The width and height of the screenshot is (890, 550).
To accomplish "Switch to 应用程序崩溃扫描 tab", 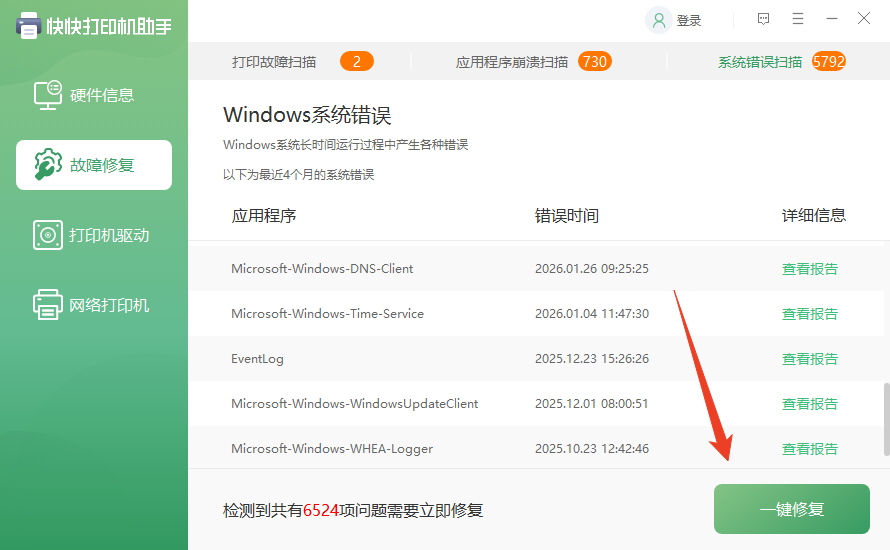I will [x=512, y=62].
